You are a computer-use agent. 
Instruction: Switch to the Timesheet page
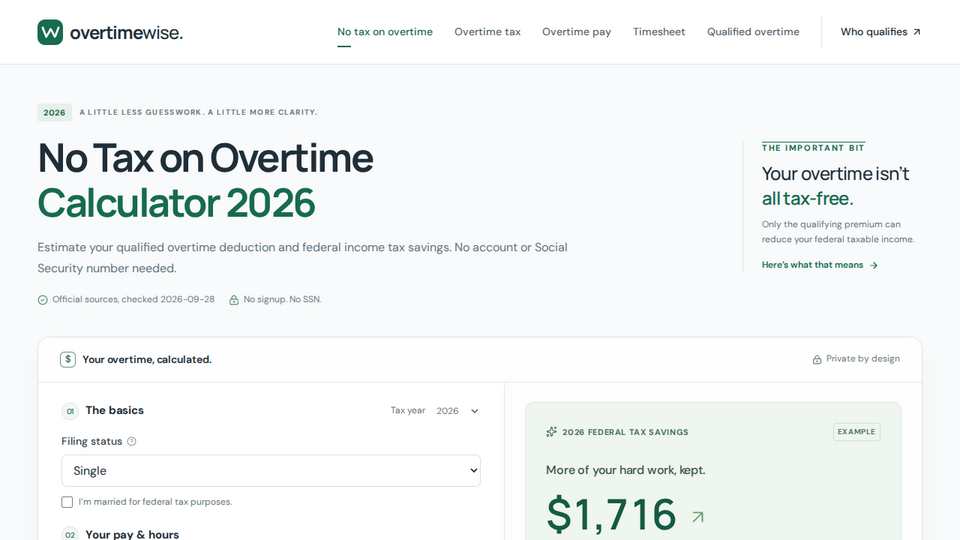pos(659,32)
